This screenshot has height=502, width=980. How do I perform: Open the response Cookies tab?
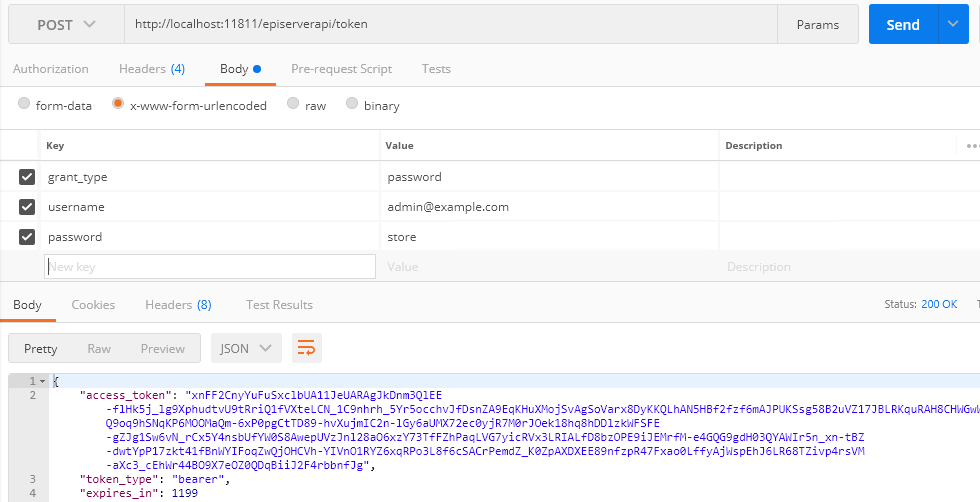pos(93,305)
